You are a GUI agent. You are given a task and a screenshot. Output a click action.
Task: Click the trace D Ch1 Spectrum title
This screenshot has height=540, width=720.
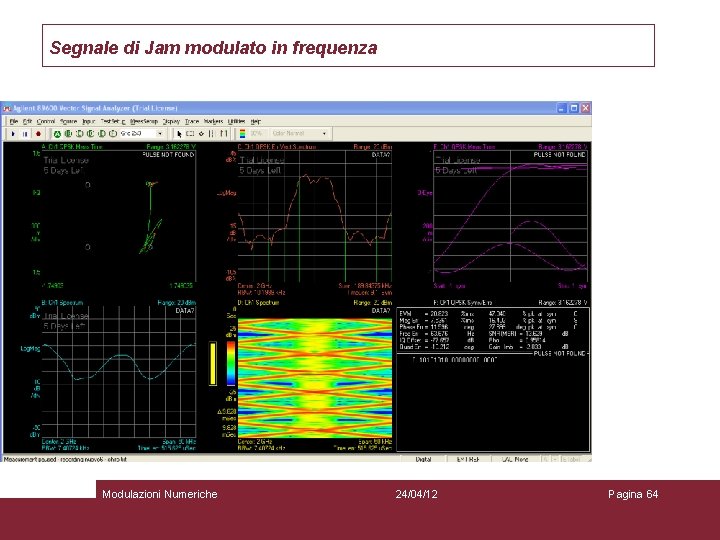(x=258, y=303)
